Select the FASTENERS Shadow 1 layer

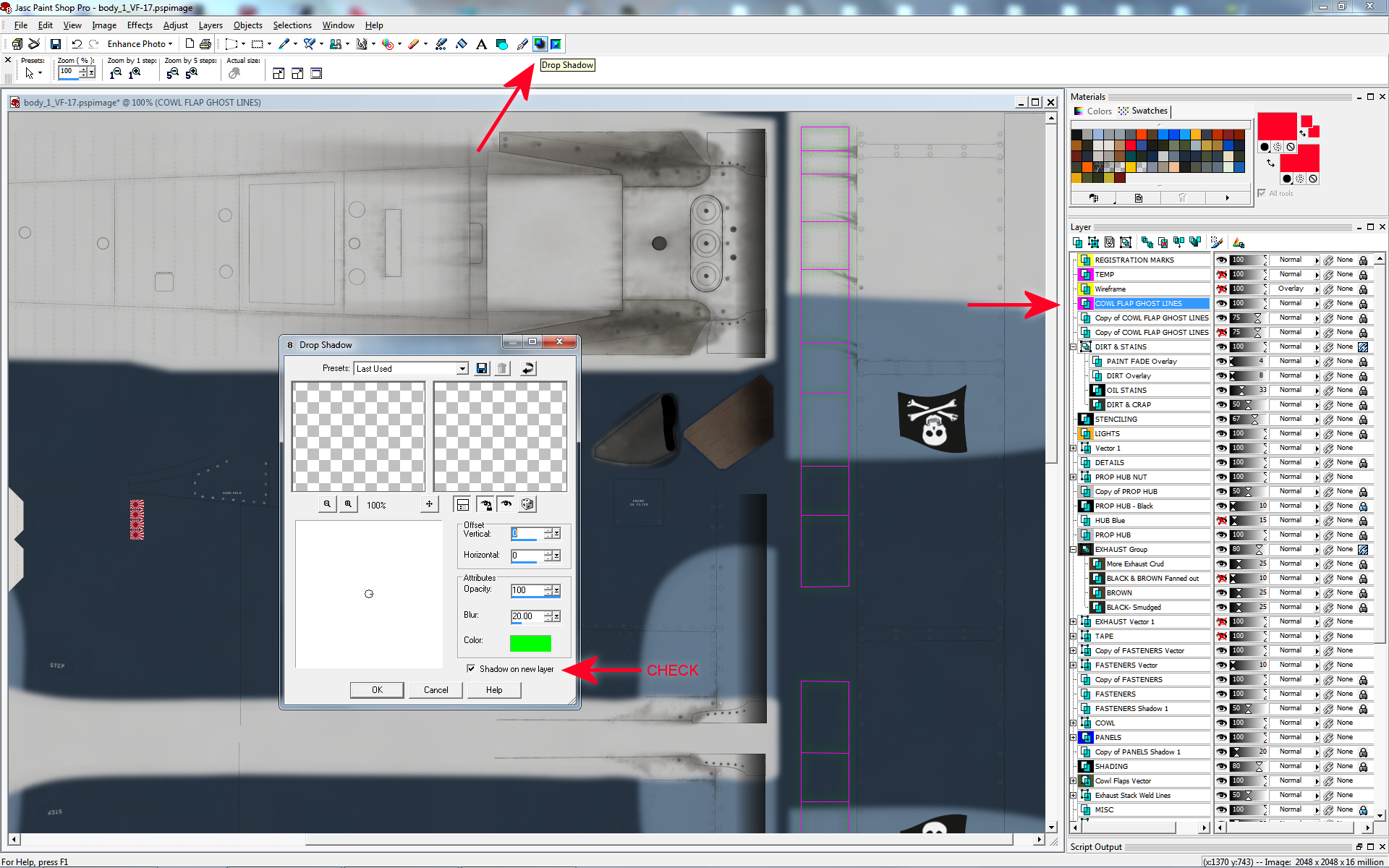tap(1143, 708)
